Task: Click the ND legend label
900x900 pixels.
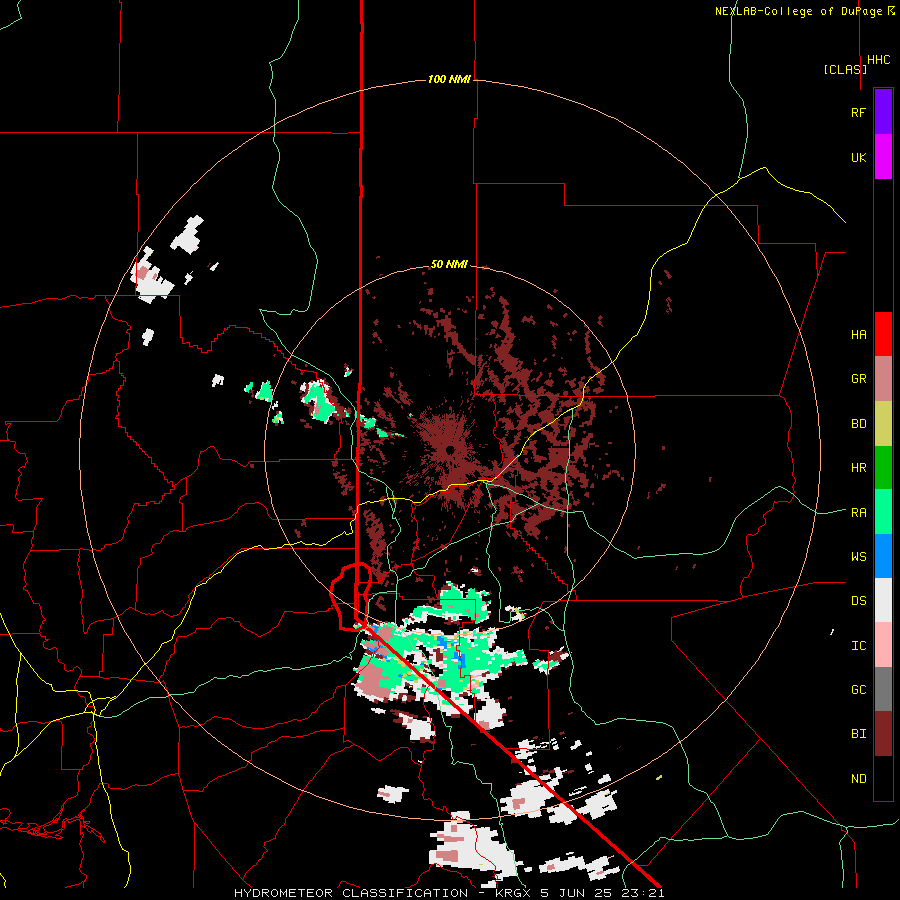Action: click(x=859, y=779)
